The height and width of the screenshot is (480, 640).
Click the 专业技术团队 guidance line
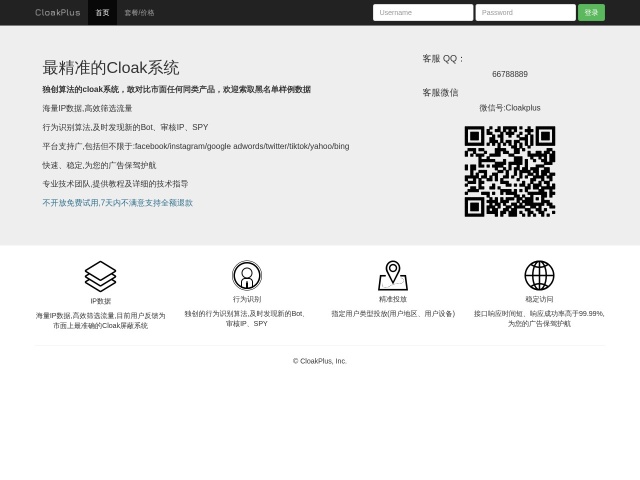click(x=116, y=184)
